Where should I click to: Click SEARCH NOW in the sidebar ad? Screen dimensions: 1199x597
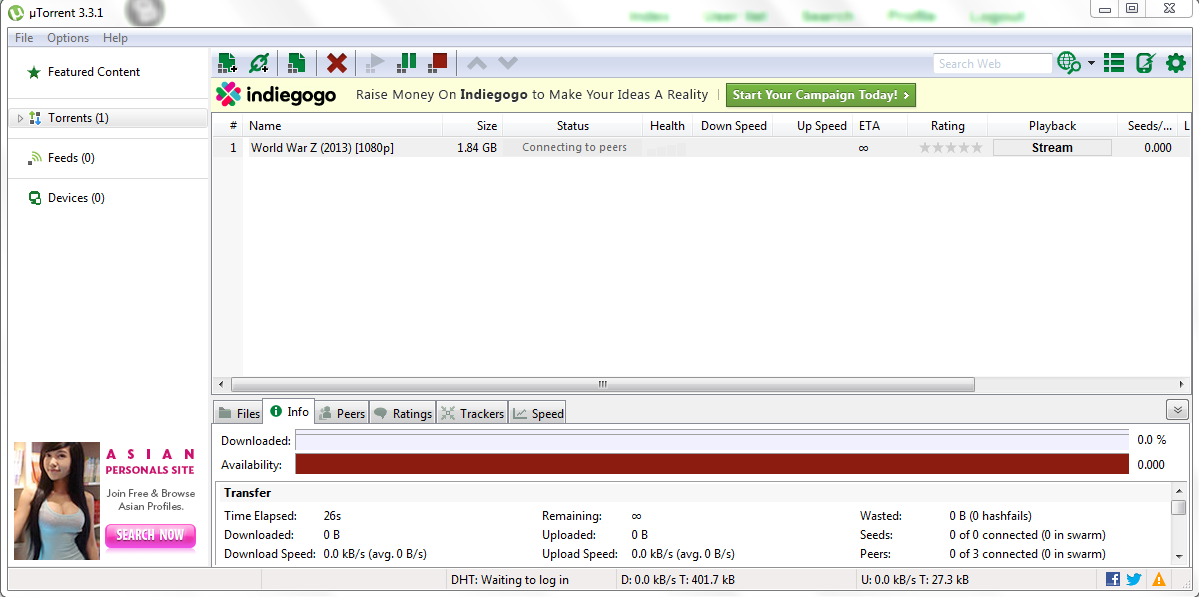151,535
